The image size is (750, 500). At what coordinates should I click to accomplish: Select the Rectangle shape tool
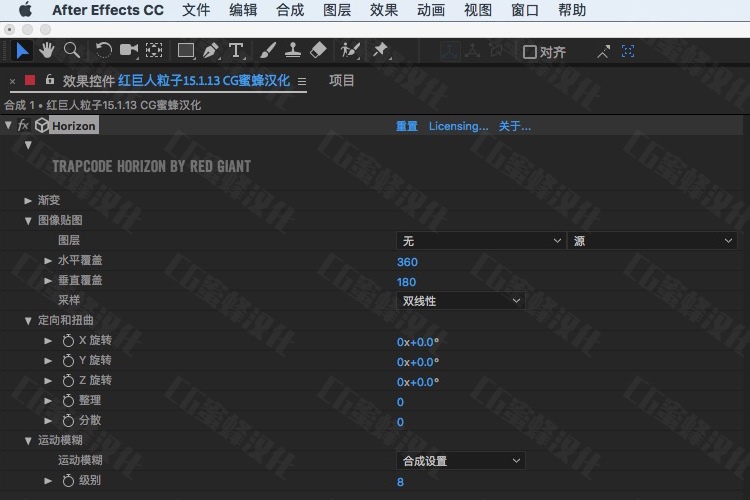point(186,50)
